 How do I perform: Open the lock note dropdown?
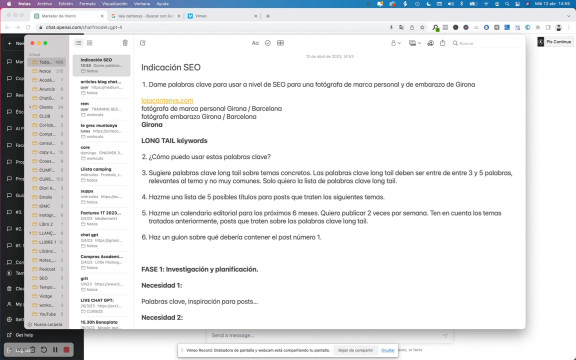[x=395, y=43]
